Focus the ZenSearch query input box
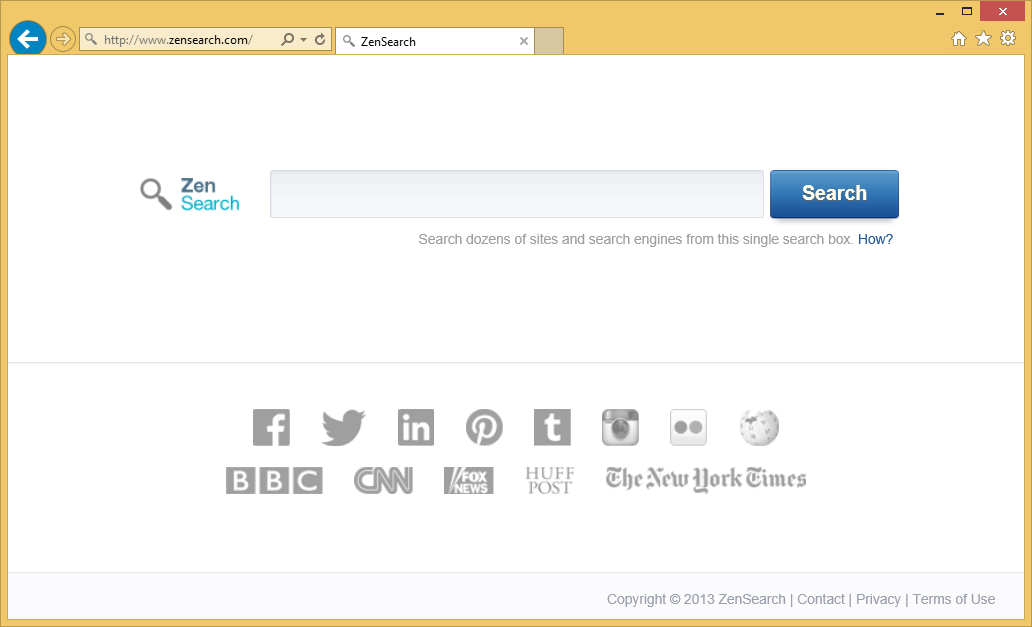Viewport: 1032px width, 627px height. [516, 194]
